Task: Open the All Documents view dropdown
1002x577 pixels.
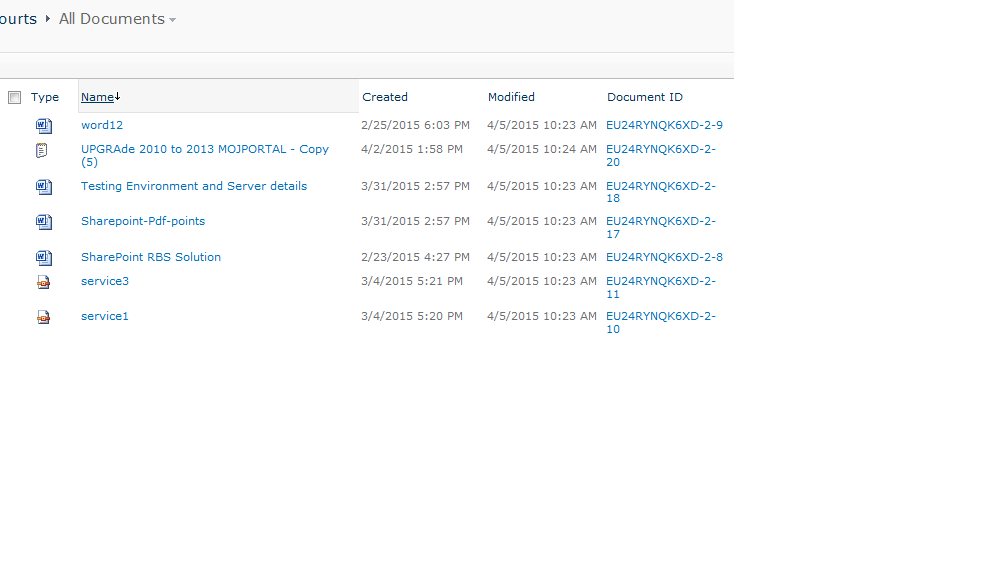Action: pyautogui.click(x=172, y=20)
